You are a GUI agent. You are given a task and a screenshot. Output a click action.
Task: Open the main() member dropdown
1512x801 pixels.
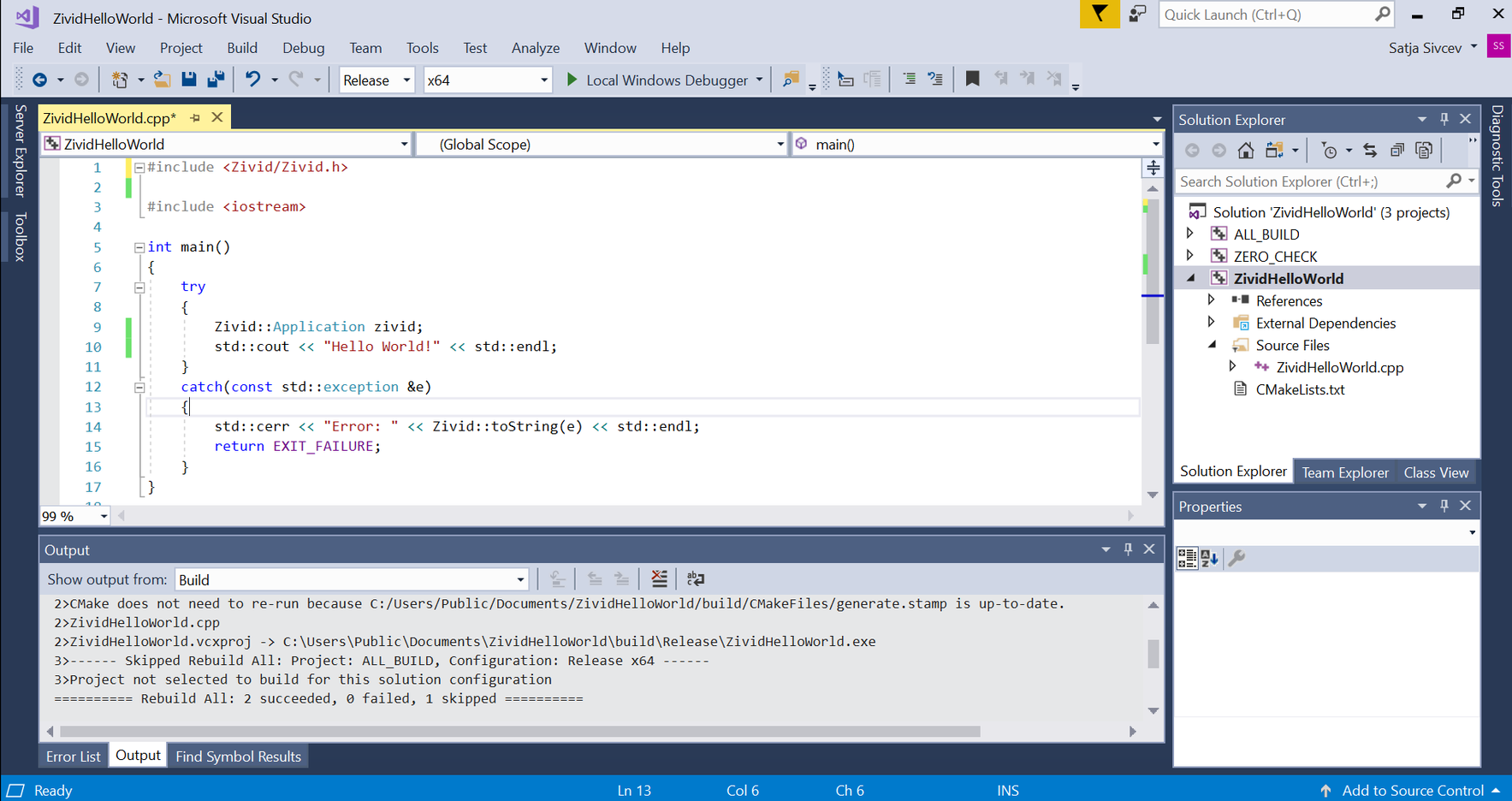click(x=978, y=144)
